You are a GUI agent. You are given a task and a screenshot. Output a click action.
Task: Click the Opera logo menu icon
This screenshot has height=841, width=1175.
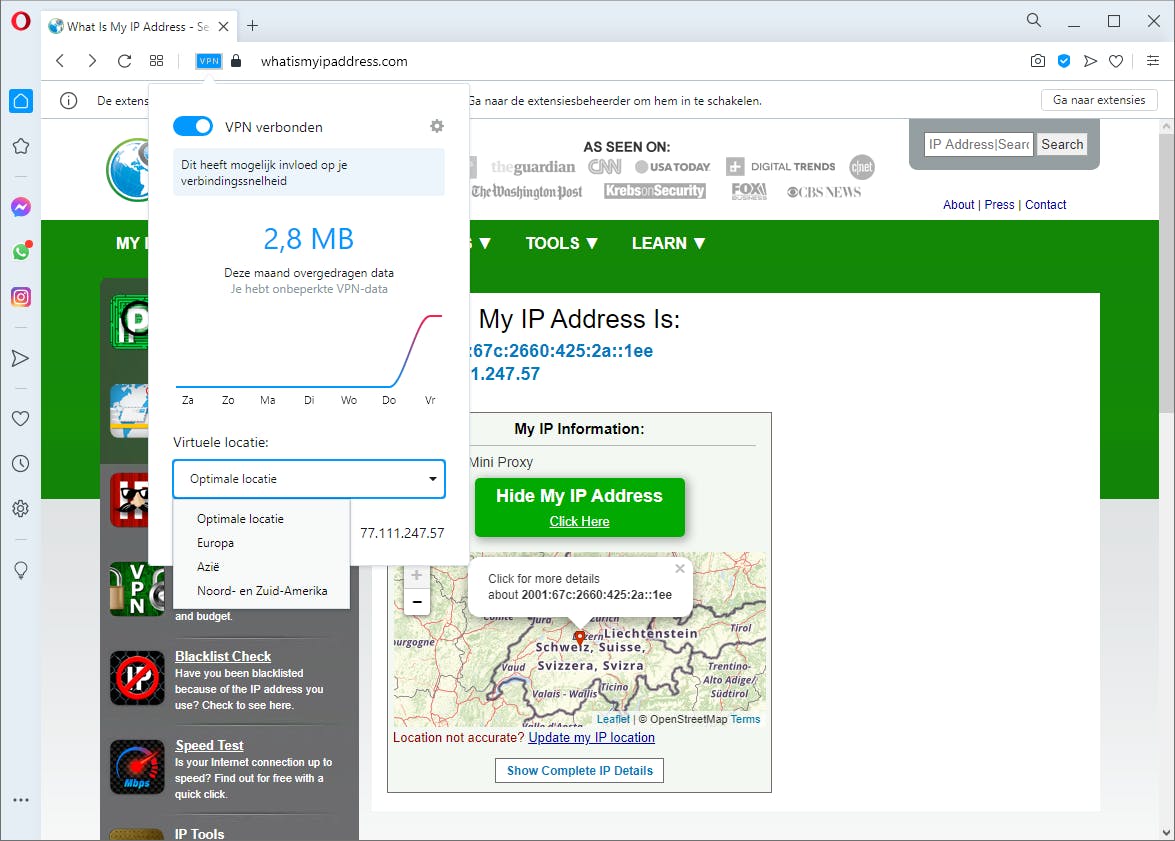click(20, 20)
